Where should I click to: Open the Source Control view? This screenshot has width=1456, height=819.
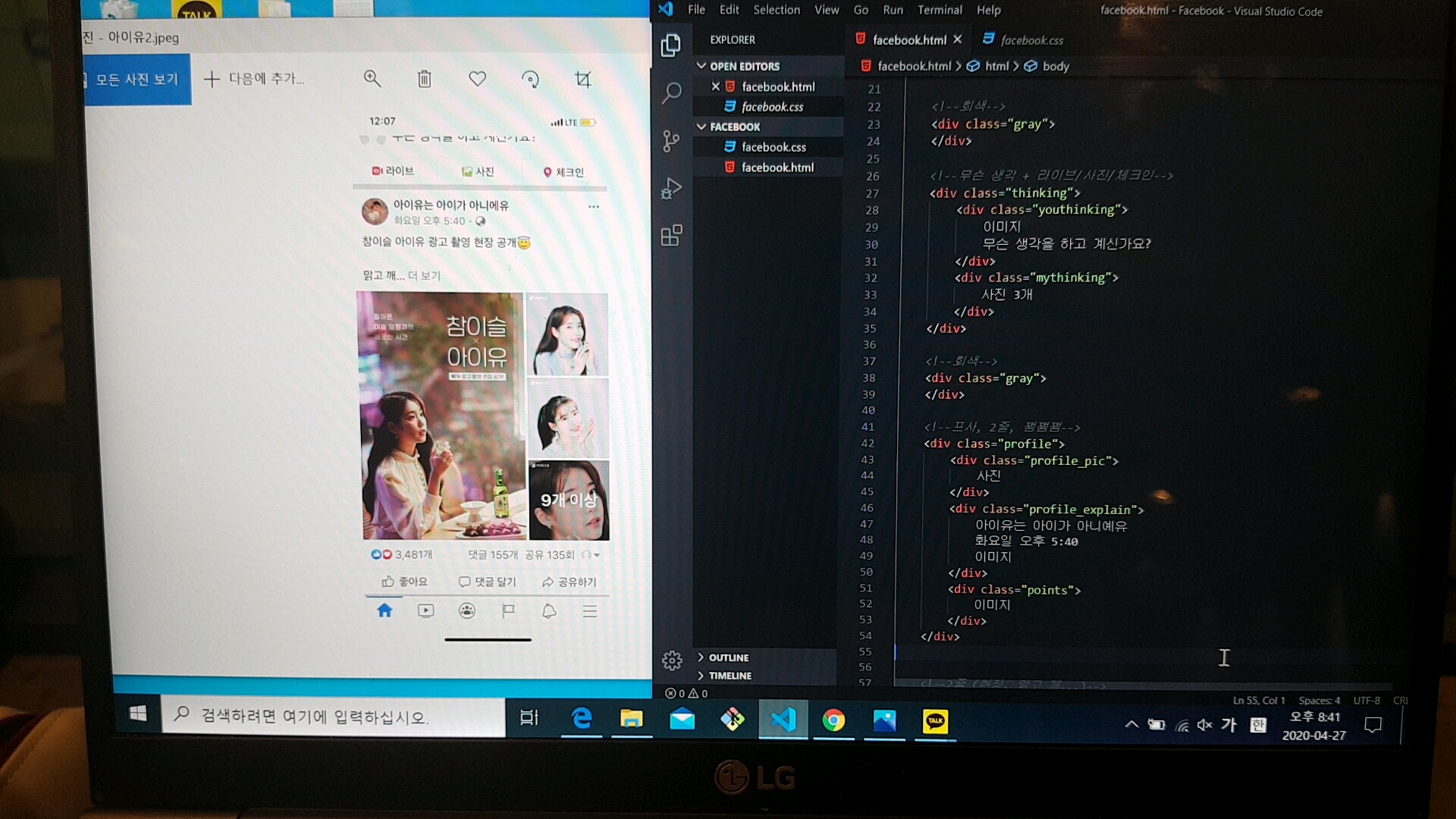[x=671, y=141]
